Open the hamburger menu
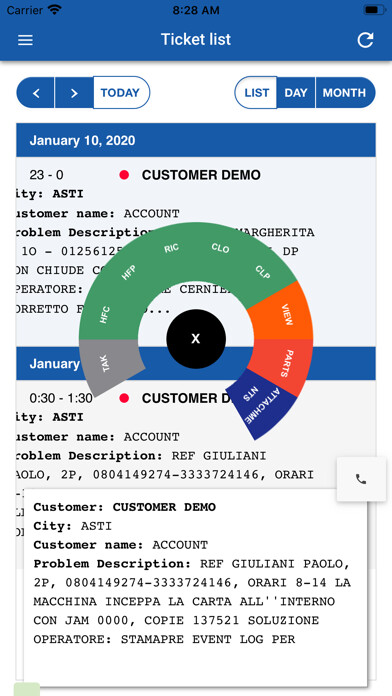Image resolution: width=392 pixels, height=696 pixels. (25, 40)
